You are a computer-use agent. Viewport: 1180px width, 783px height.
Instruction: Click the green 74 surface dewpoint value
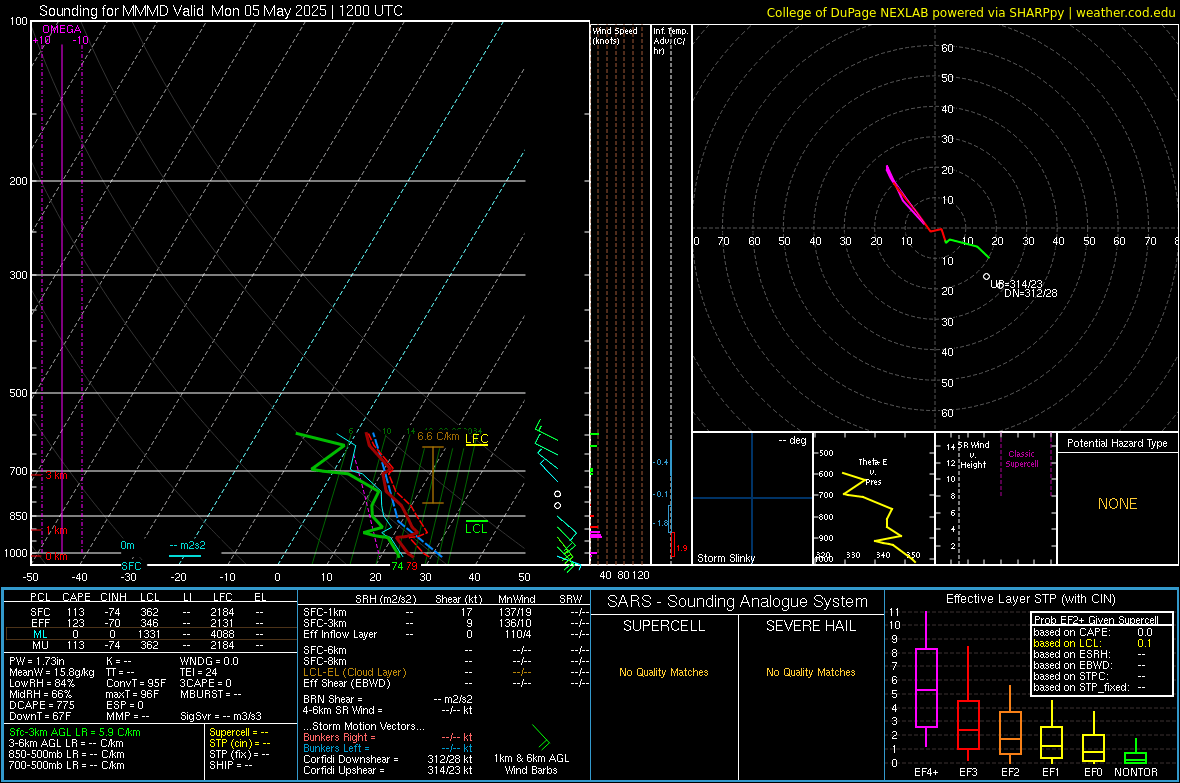397,566
